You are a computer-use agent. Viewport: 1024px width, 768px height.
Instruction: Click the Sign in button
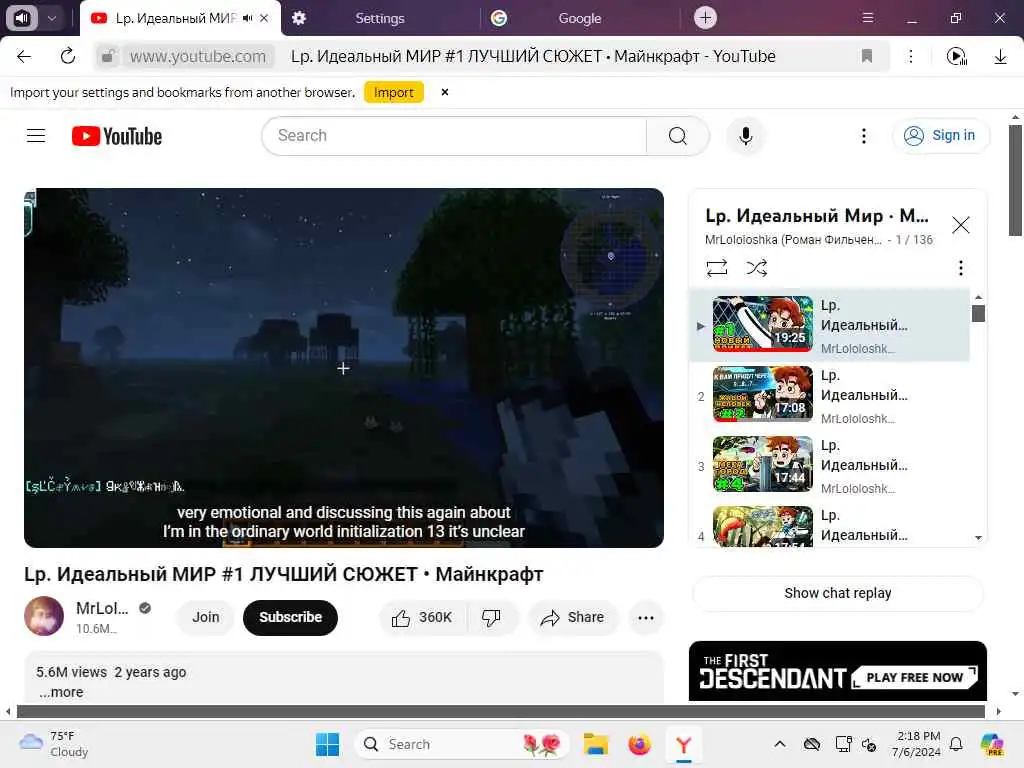click(x=940, y=135)
